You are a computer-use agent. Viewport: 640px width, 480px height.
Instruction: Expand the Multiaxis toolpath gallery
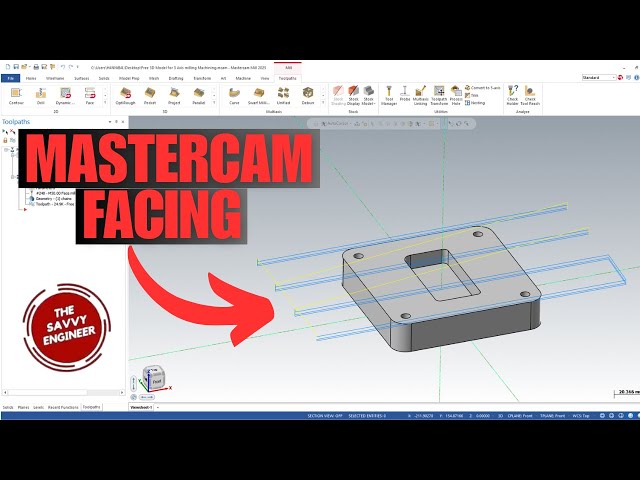pos(323,103)
